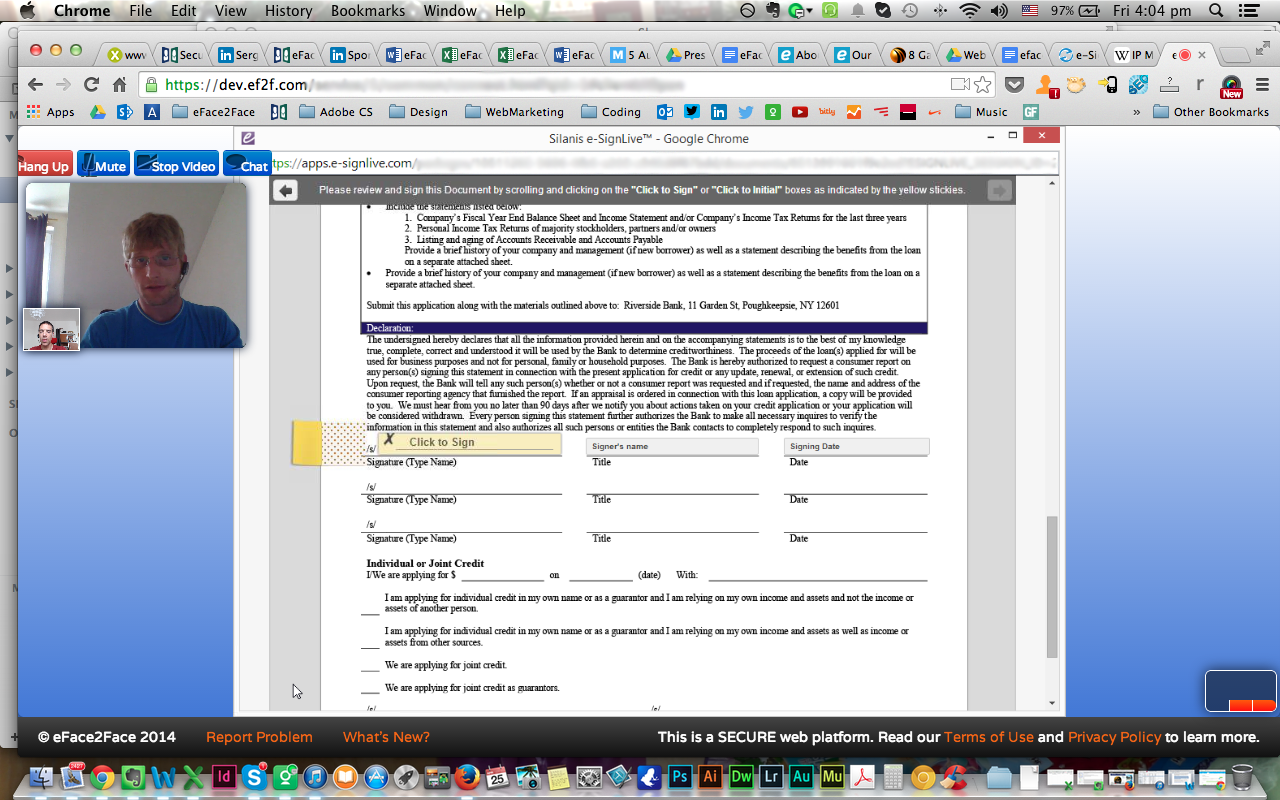This screenshot has width=1280, height=800.
Task: Open the Google Drive bookmark icon
Action: click(x=98, y=112)
